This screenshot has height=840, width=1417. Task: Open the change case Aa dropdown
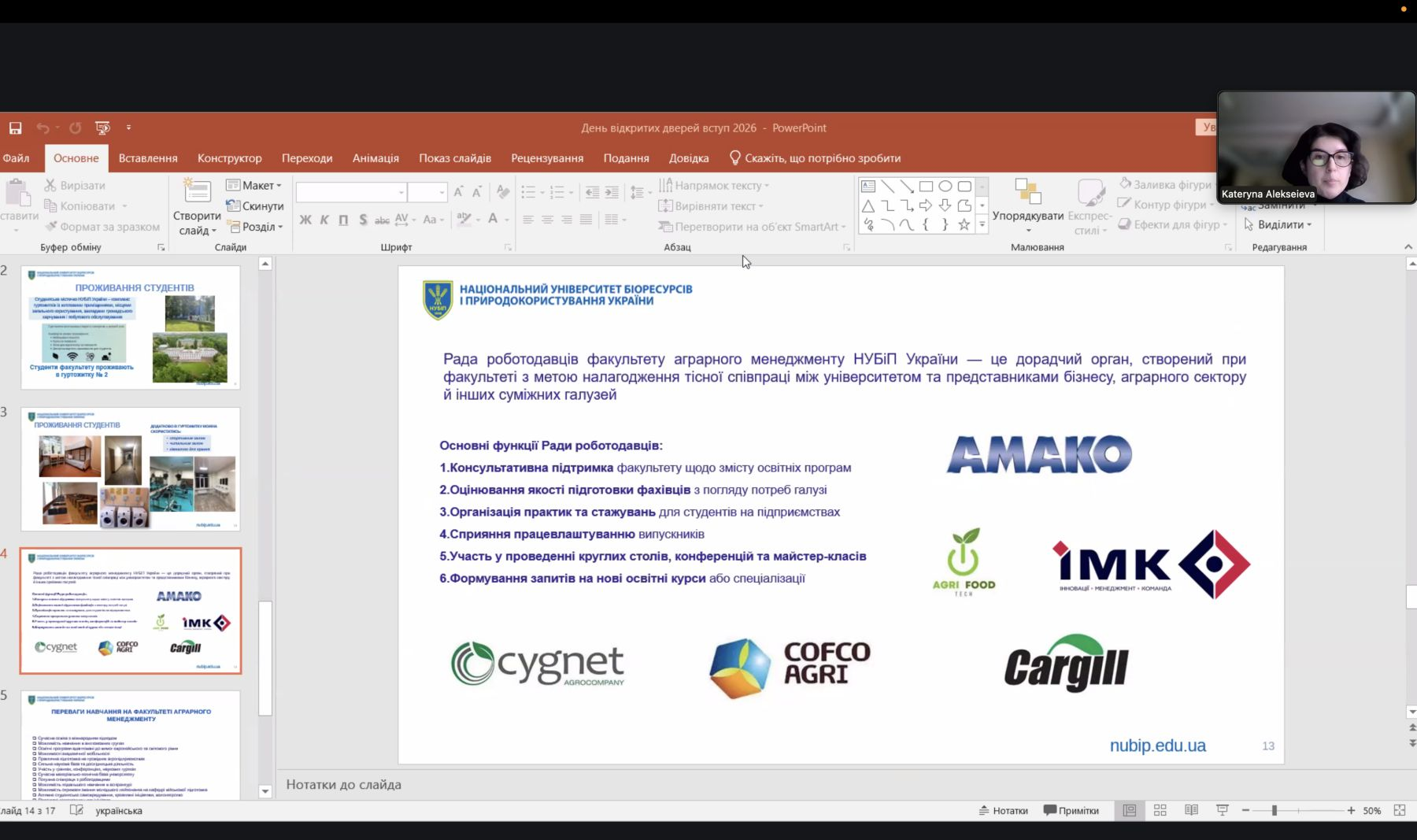[432, 220]
